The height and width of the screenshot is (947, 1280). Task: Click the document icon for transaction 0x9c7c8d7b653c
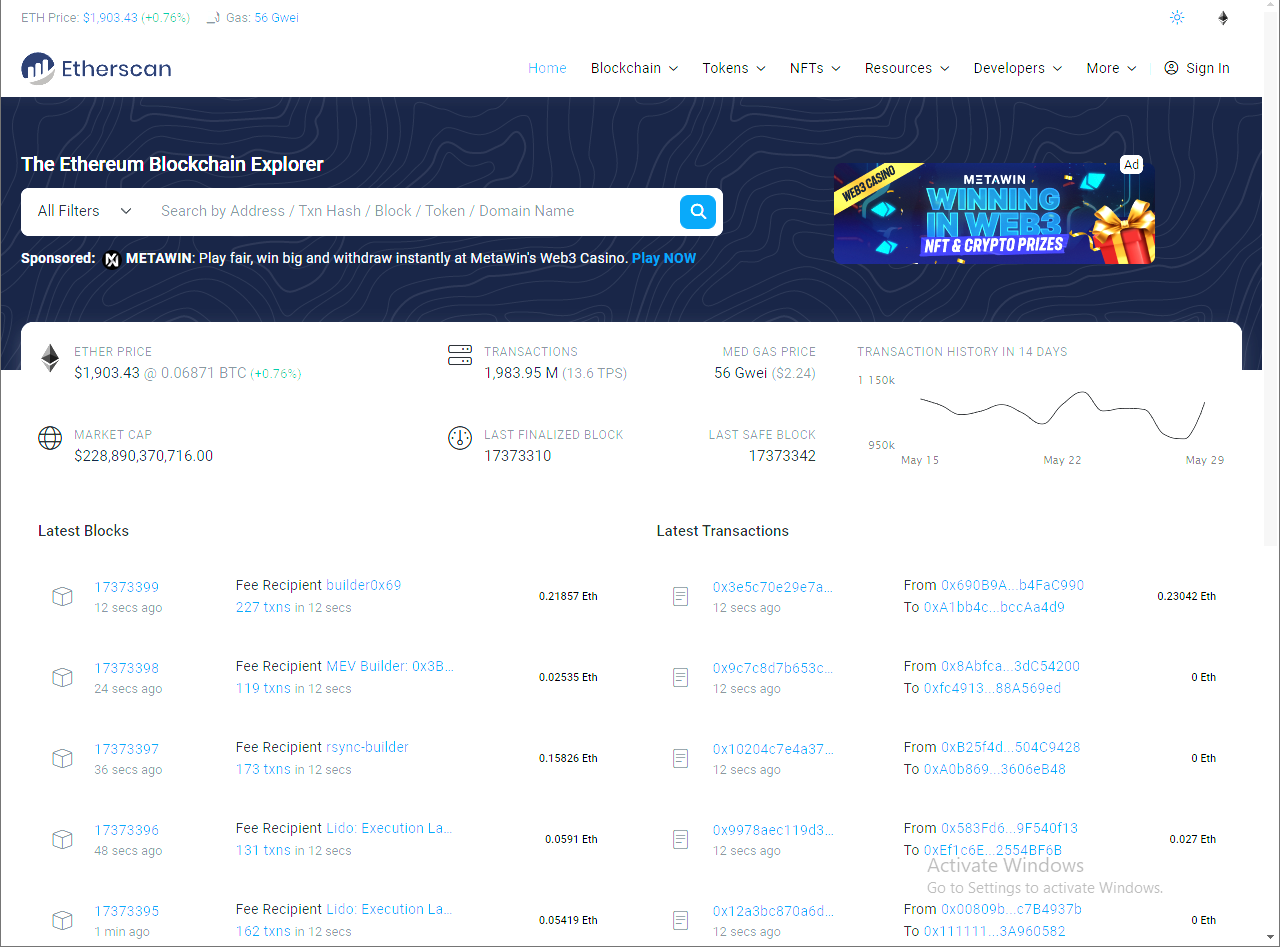pyautogui.click(x=680, y=677)
